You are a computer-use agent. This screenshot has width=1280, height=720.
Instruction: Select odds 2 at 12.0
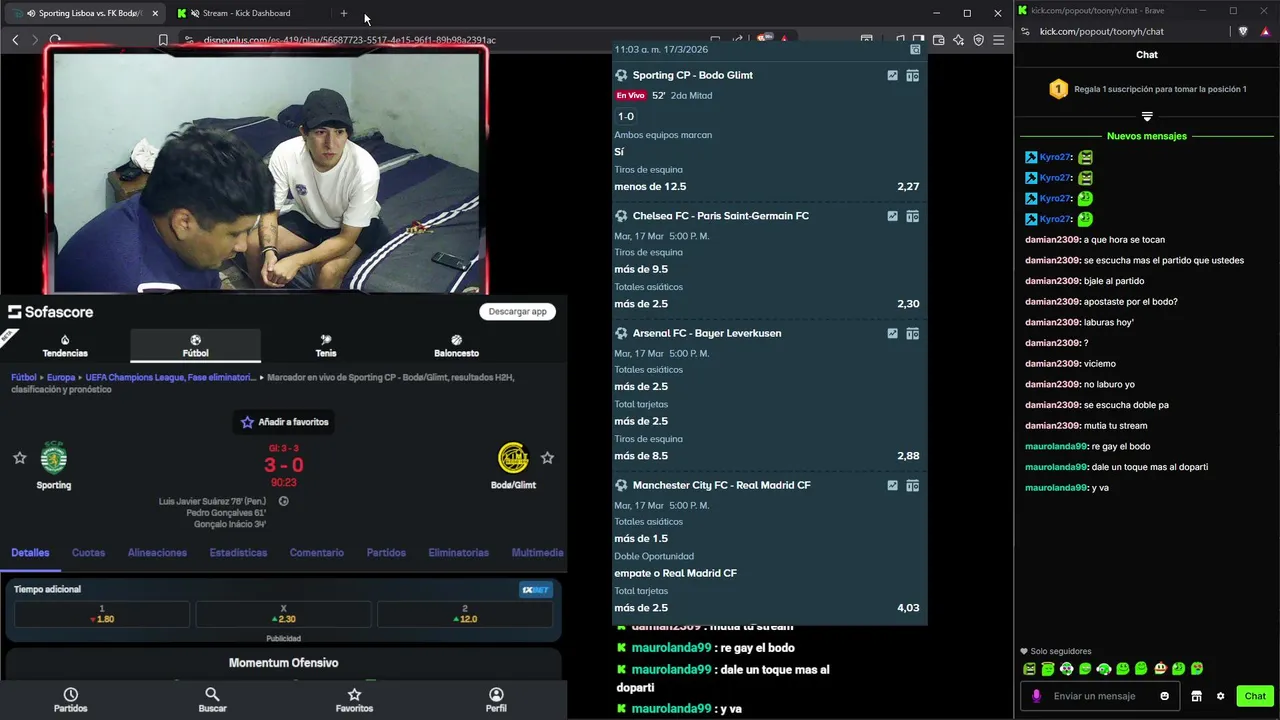click(465, 614)
